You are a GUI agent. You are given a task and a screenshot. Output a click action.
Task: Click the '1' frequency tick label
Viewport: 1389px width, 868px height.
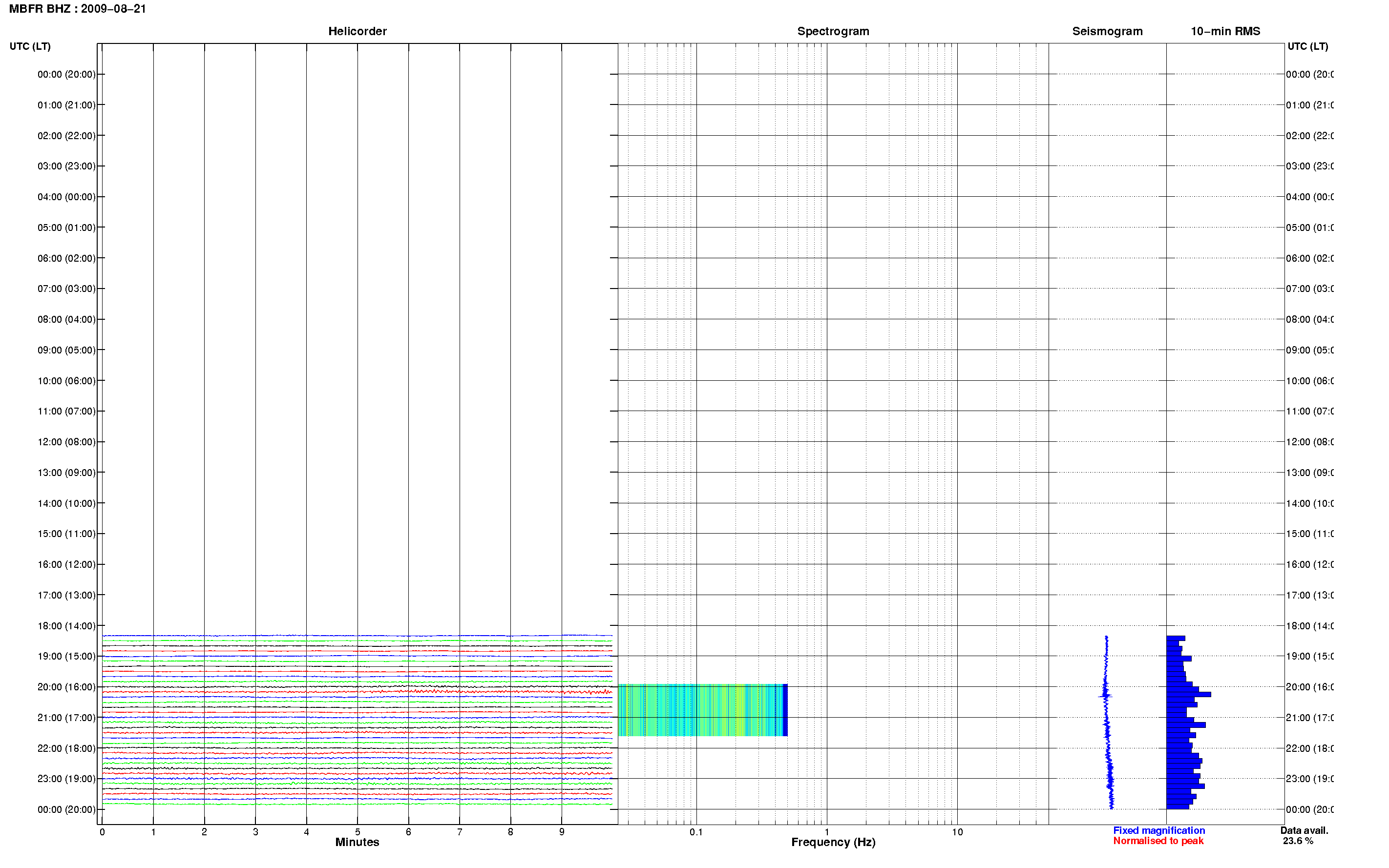pos(827,832)
